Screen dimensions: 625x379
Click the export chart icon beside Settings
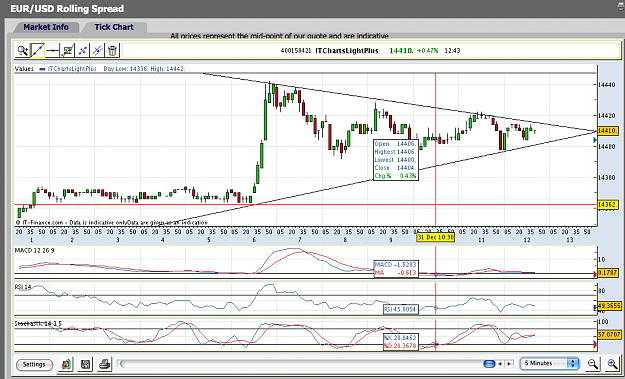tap(66, 364)
